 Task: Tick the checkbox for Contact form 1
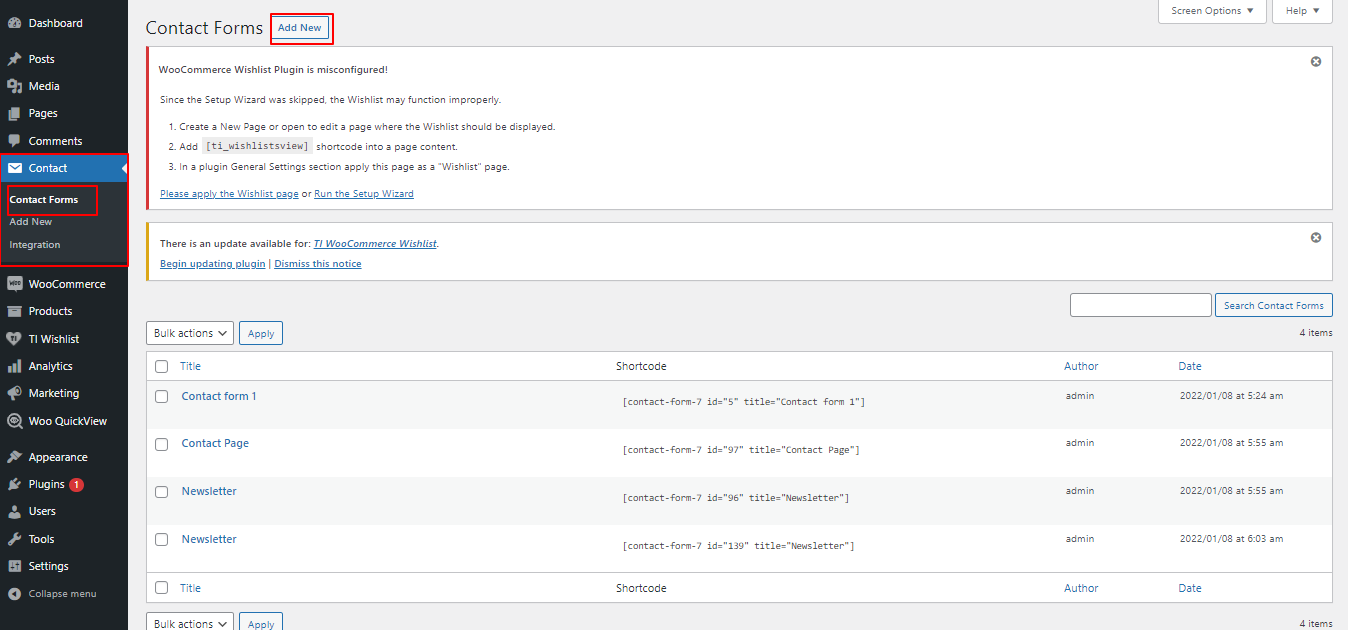pos(161,397)
